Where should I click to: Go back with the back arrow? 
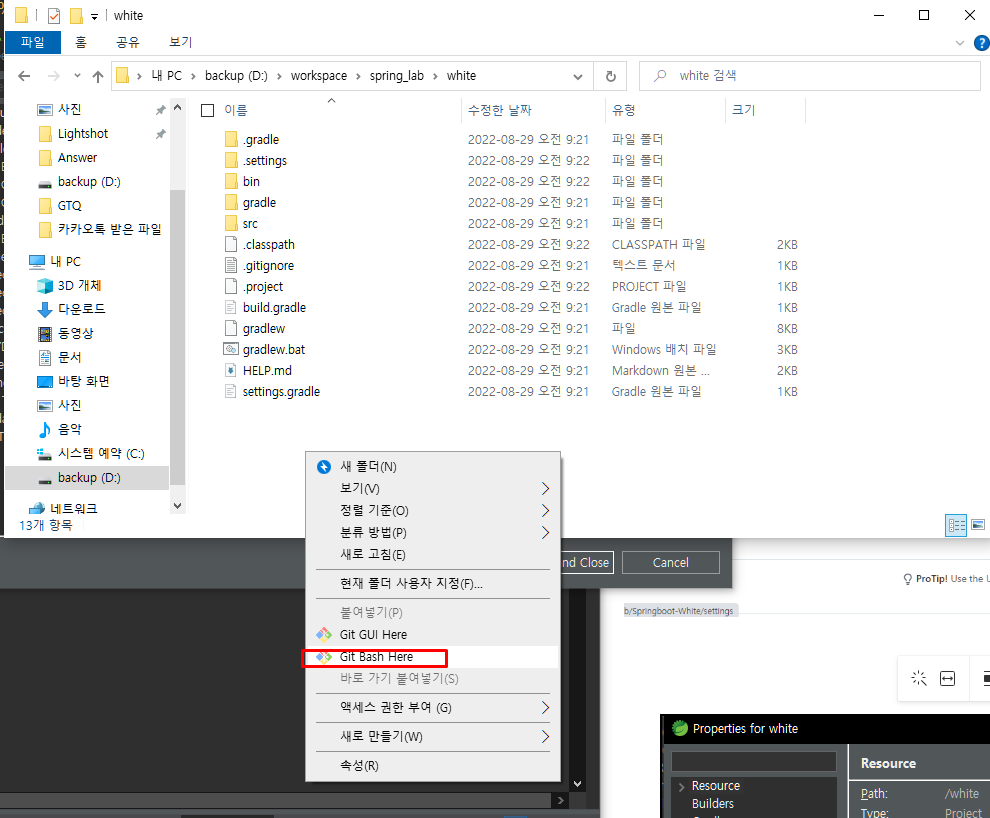24,76
